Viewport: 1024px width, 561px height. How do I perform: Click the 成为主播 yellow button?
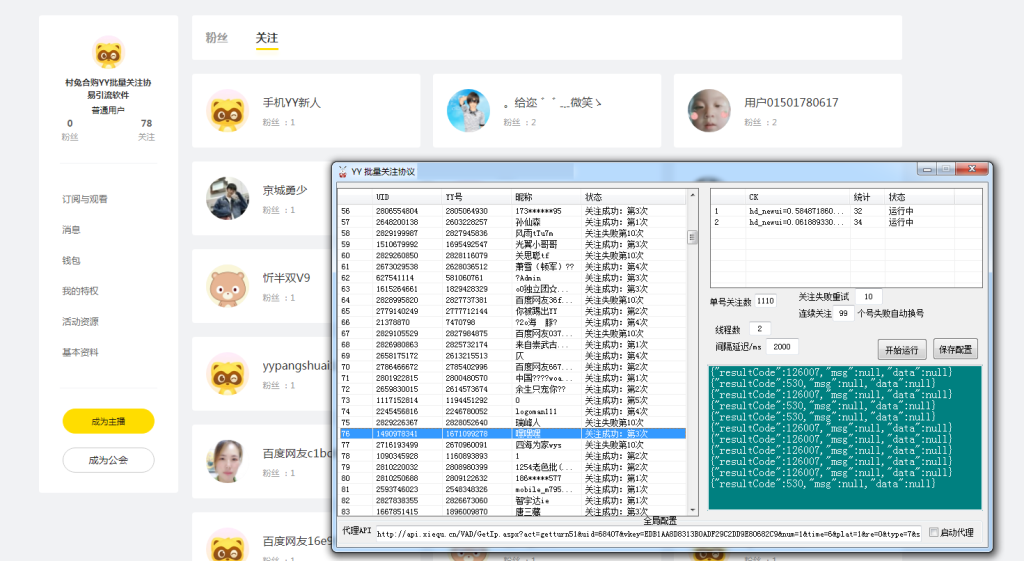[108, 421]
